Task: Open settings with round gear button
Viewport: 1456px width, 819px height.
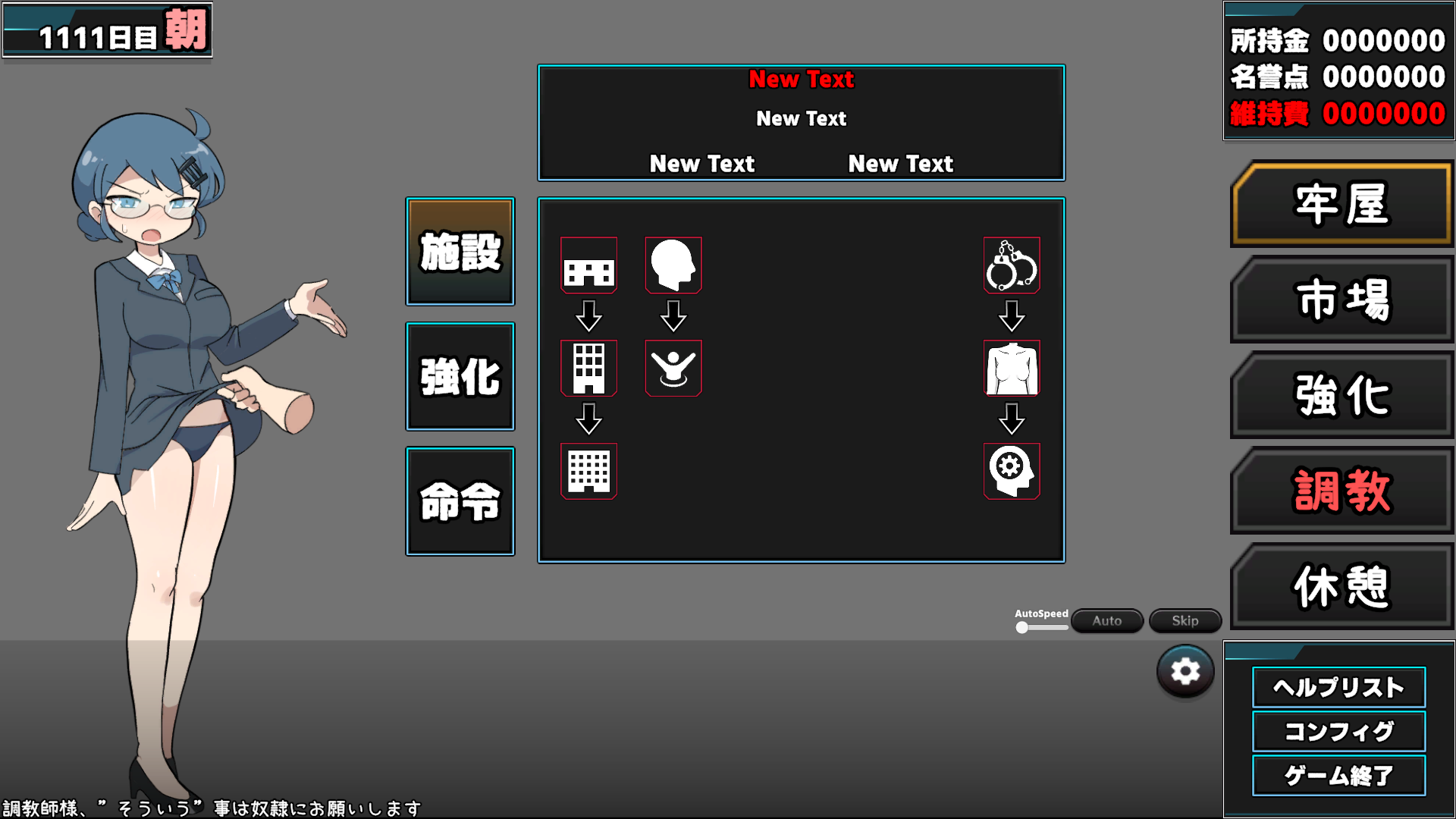Action: (1185, 672)
